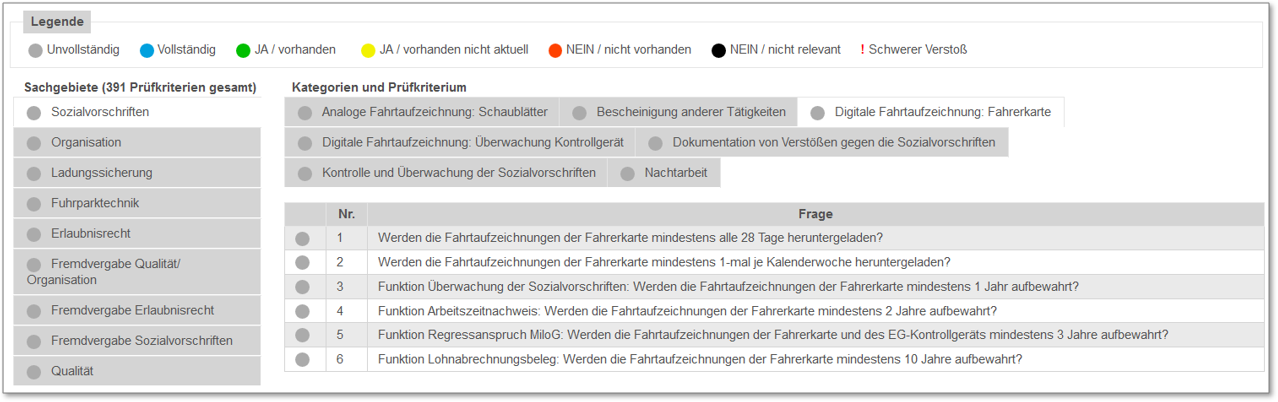Click the gray status dot for question 1

(303, 238)
